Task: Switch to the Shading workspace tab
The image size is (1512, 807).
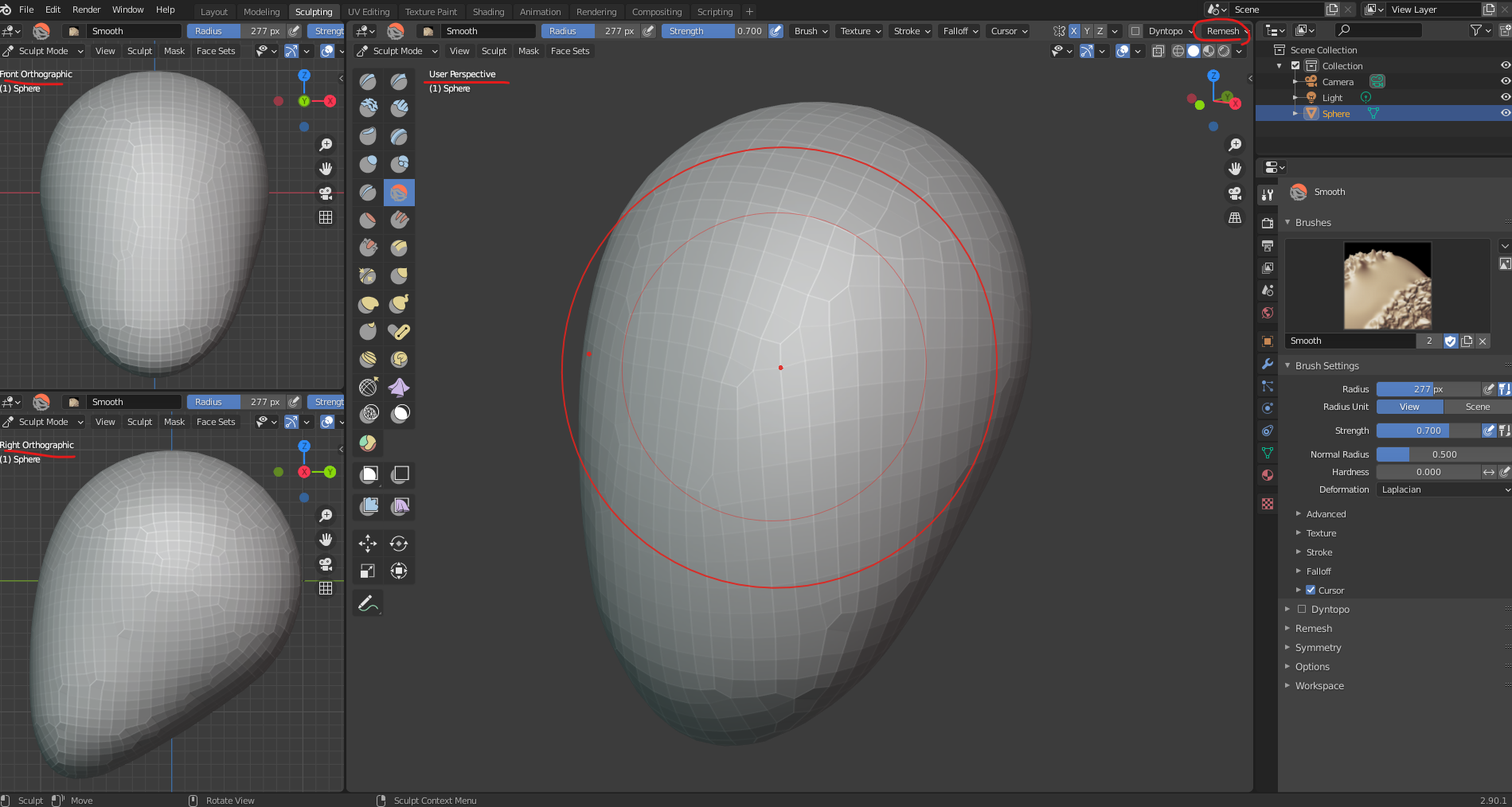Action: click(488, 12)
